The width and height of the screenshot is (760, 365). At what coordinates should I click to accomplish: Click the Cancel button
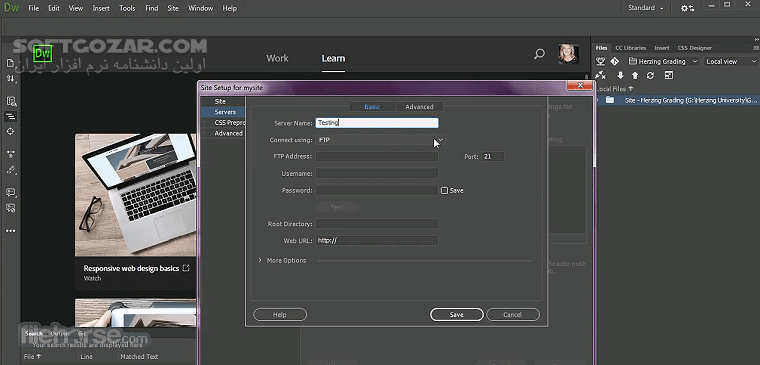(x=512, y=315)
